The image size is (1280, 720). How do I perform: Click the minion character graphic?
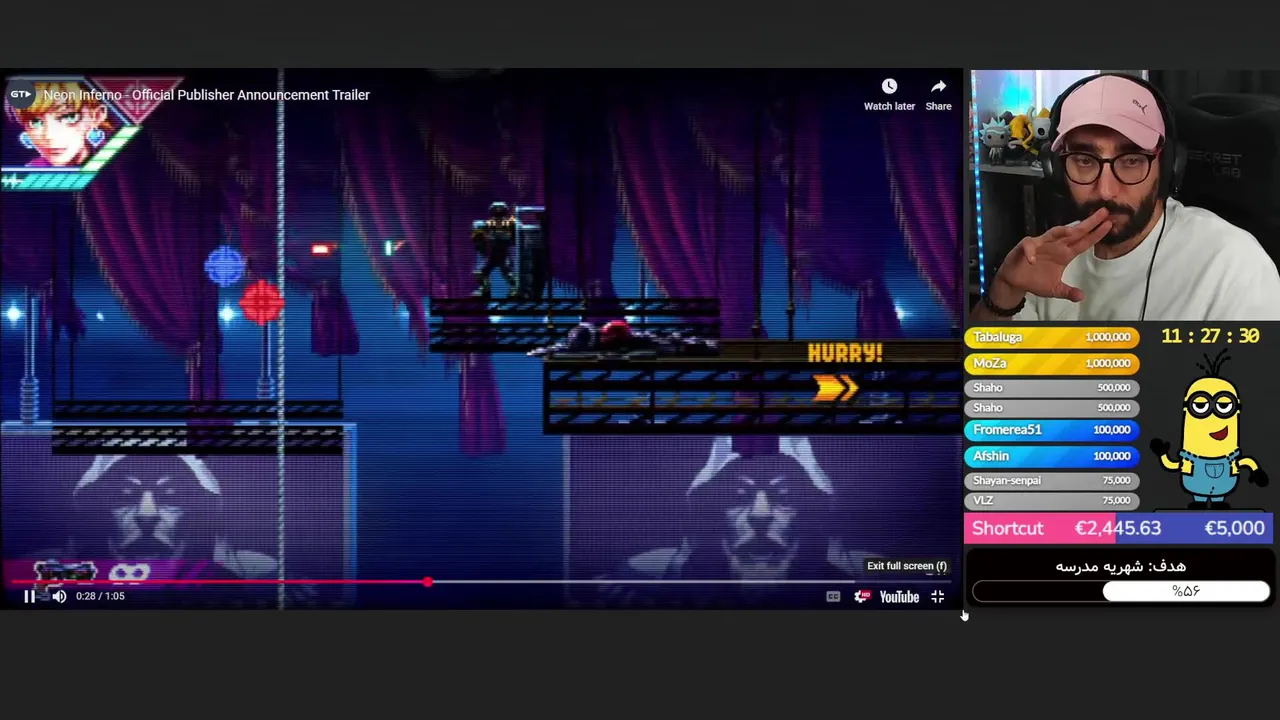coord(1211,432)
